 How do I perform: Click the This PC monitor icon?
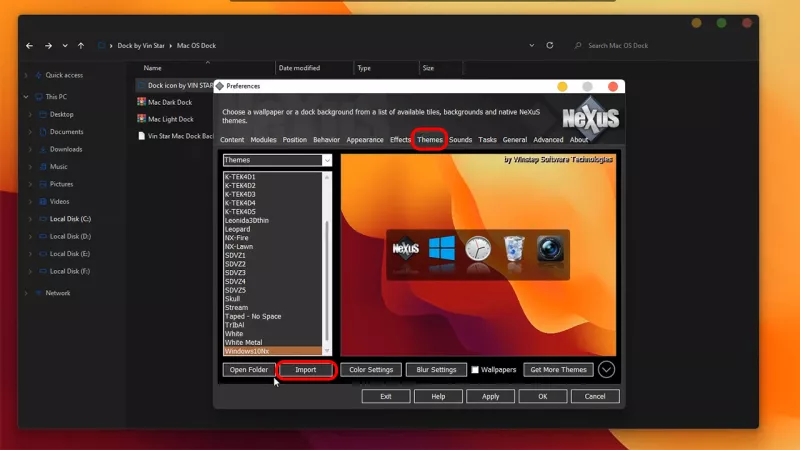(39, 96)
